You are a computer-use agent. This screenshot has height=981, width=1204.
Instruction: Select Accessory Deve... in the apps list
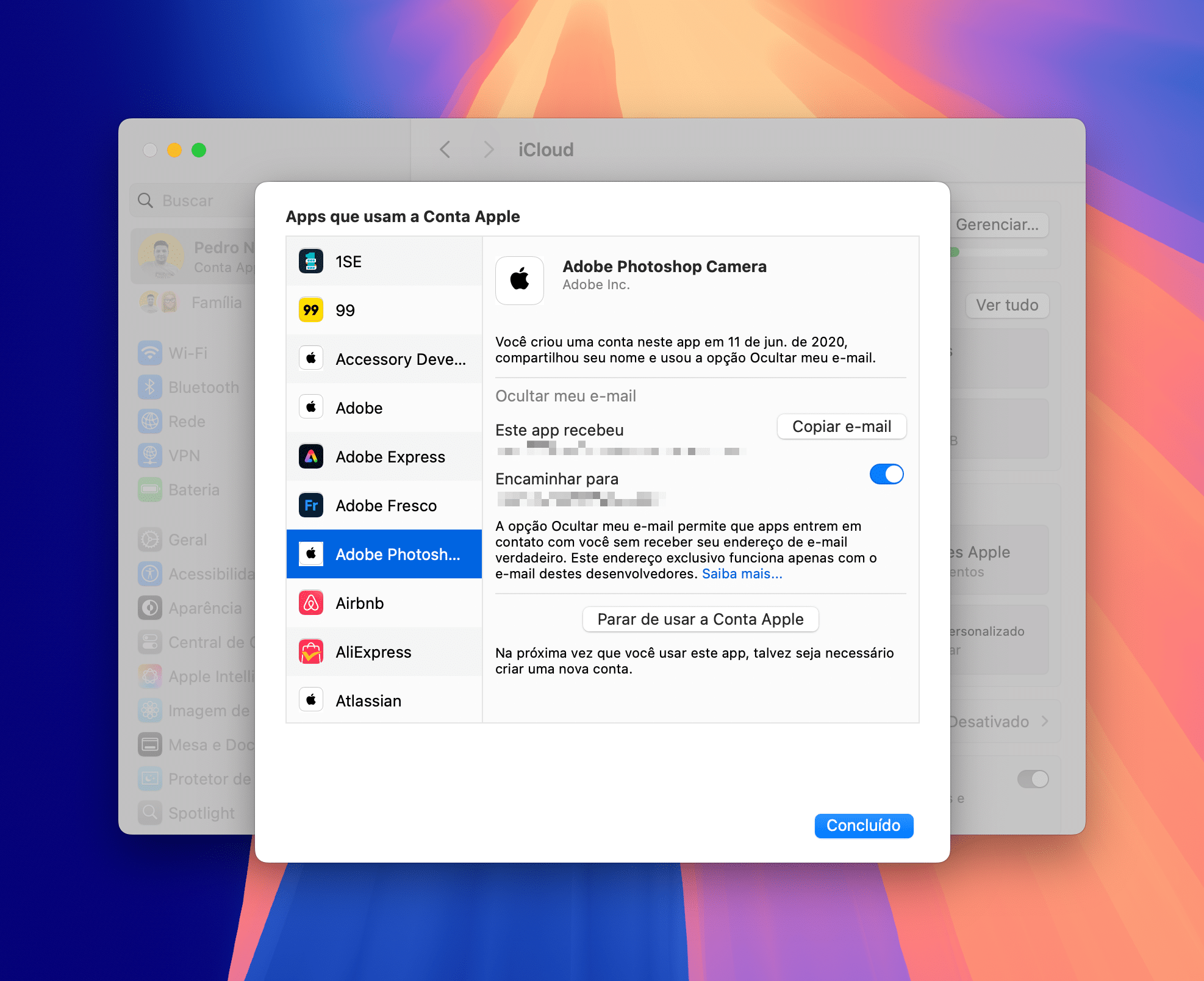[384, 359]
